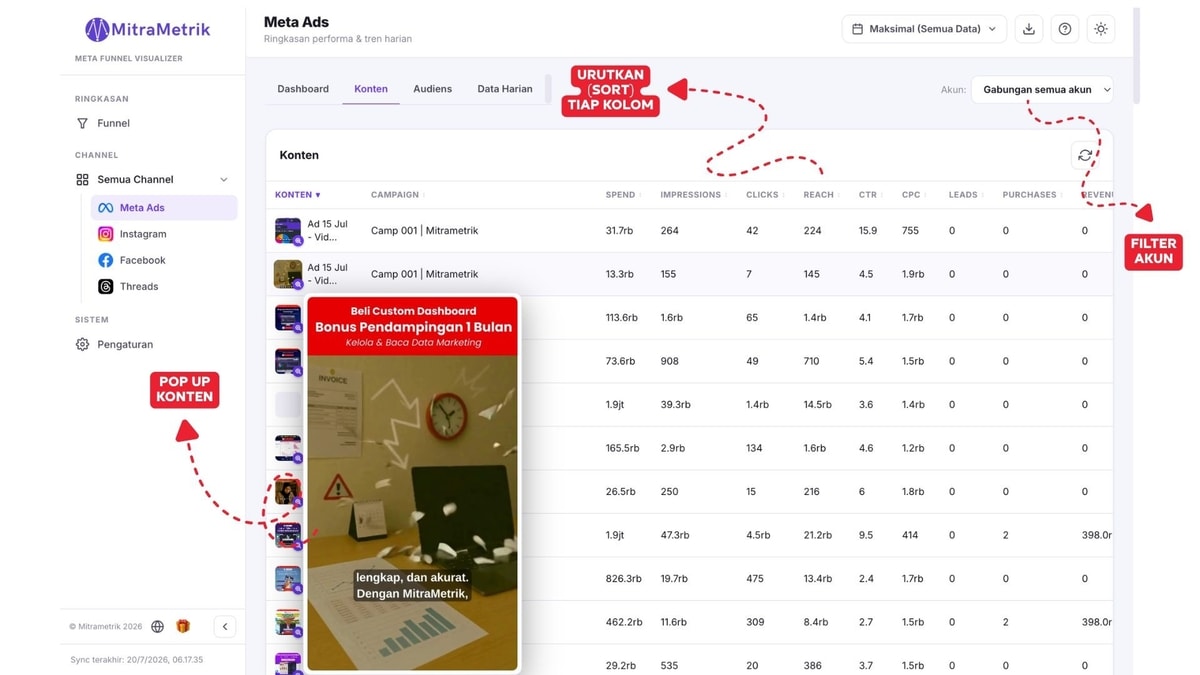
Task: Open the Gabungan semua akun dropdown
Action: point(1042,89)
